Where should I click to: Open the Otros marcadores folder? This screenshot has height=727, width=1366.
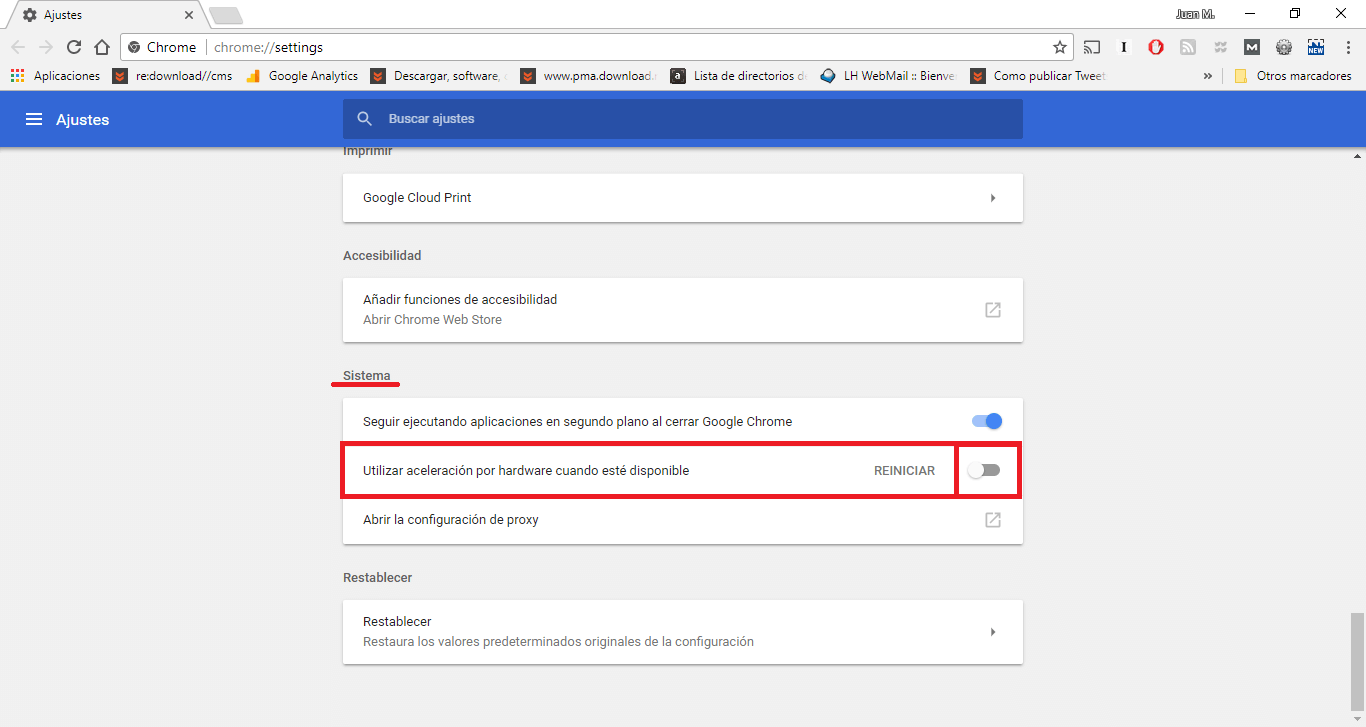click(1293, 76)
